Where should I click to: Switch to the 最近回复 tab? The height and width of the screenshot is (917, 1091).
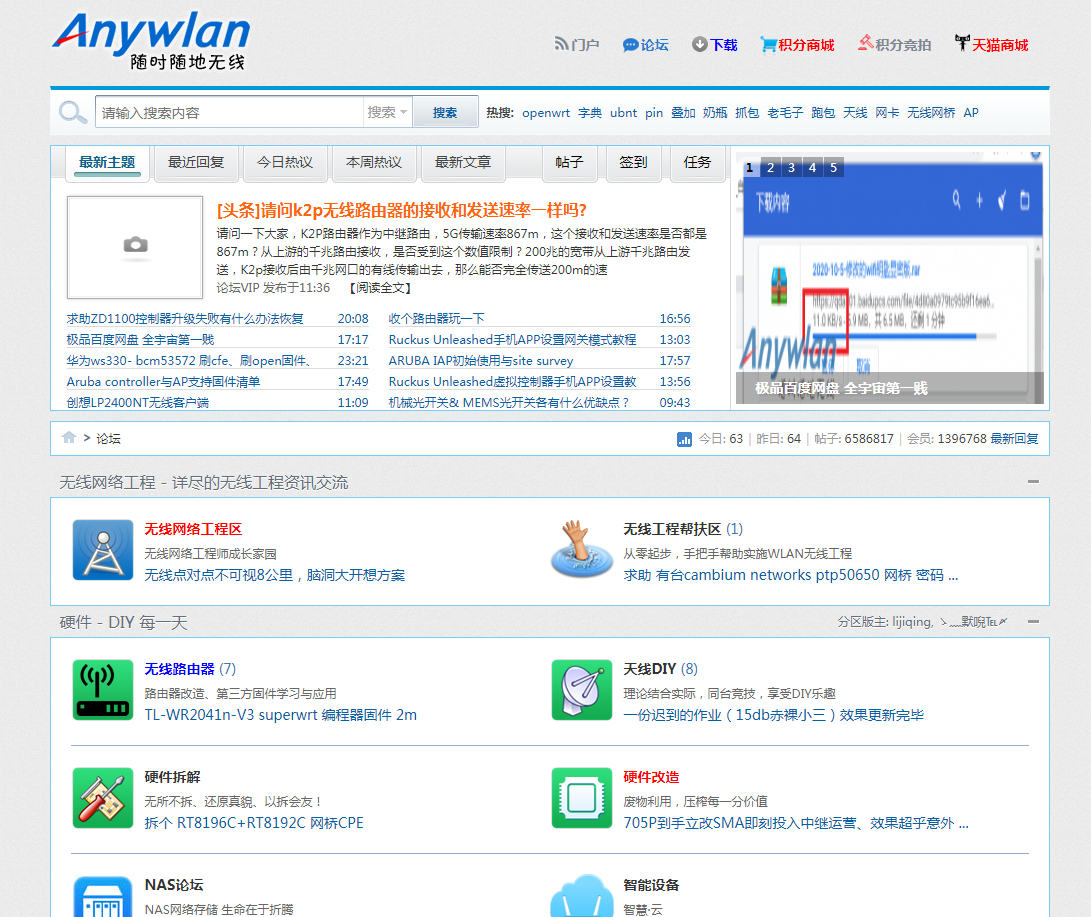tap(196, 162)
